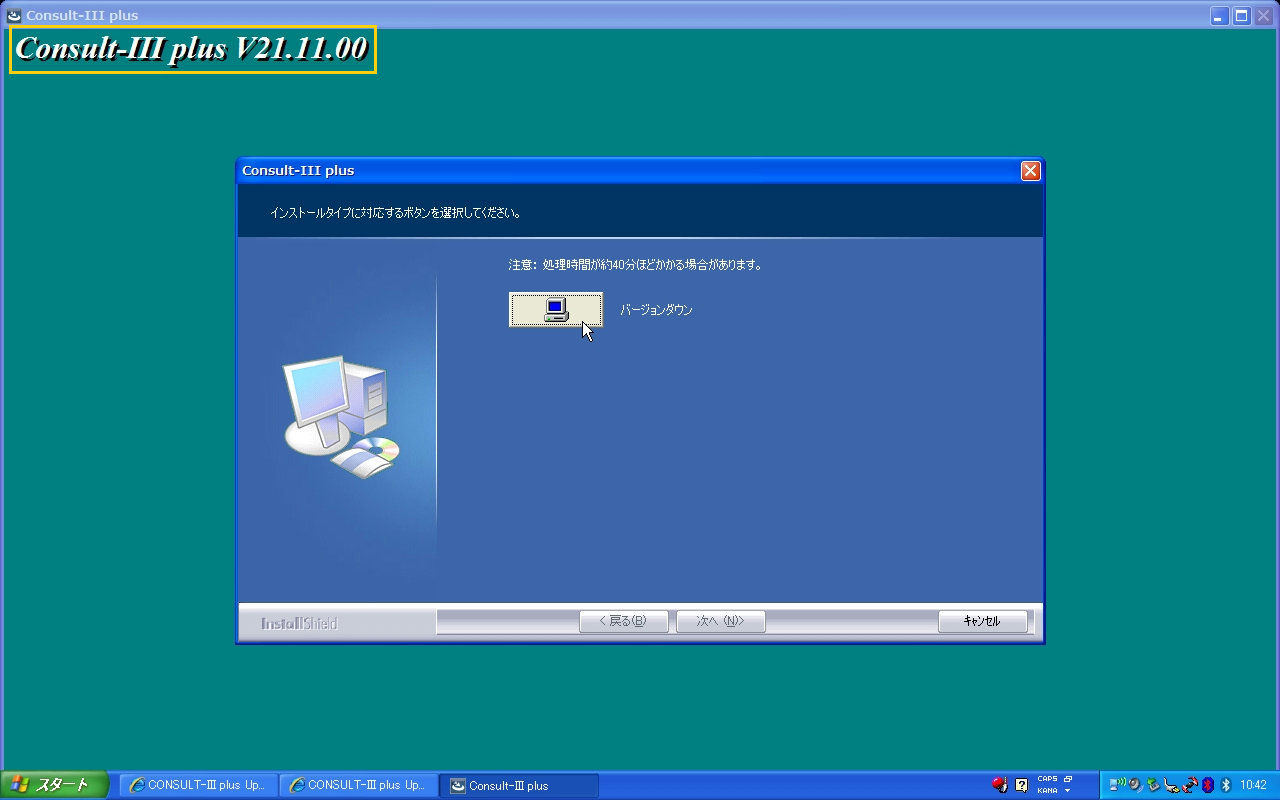Open the language bar help question-mark icon
The width and height of the screenshot is (1280, 800).
(1021, 785)
